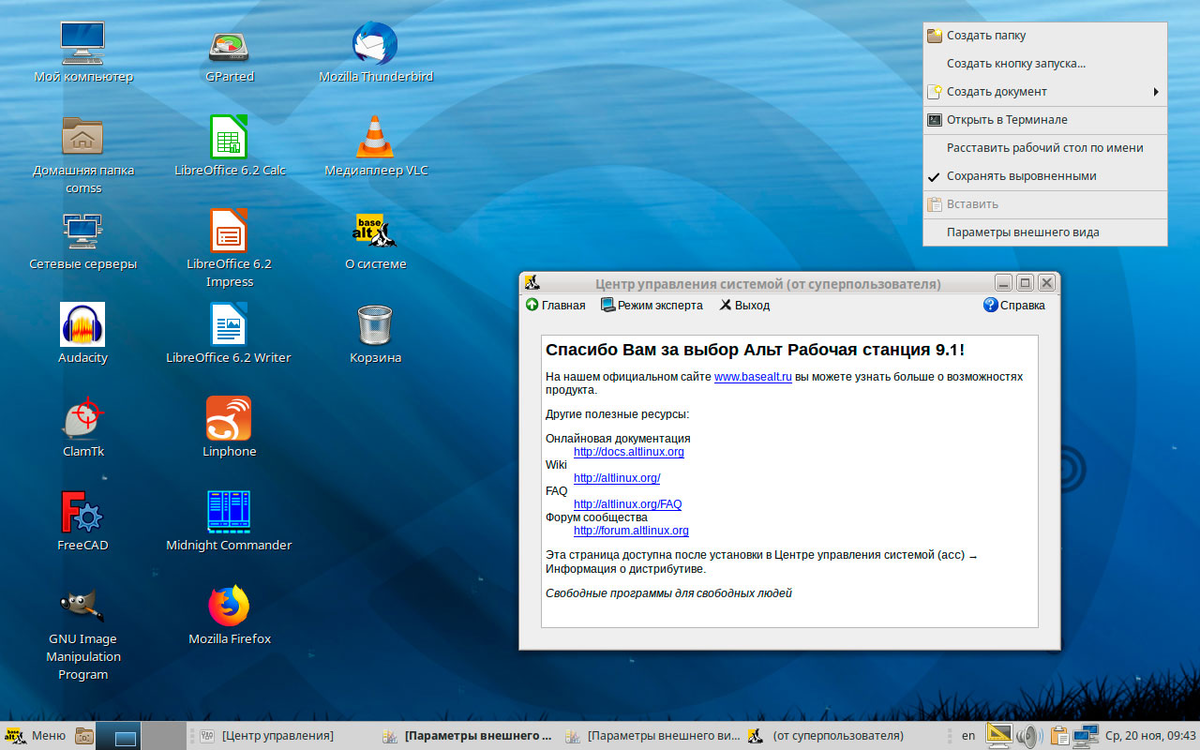1200x750 pixels.
Task: Launch GNU Image Manipulation Program icon
Action: (83, 606)
